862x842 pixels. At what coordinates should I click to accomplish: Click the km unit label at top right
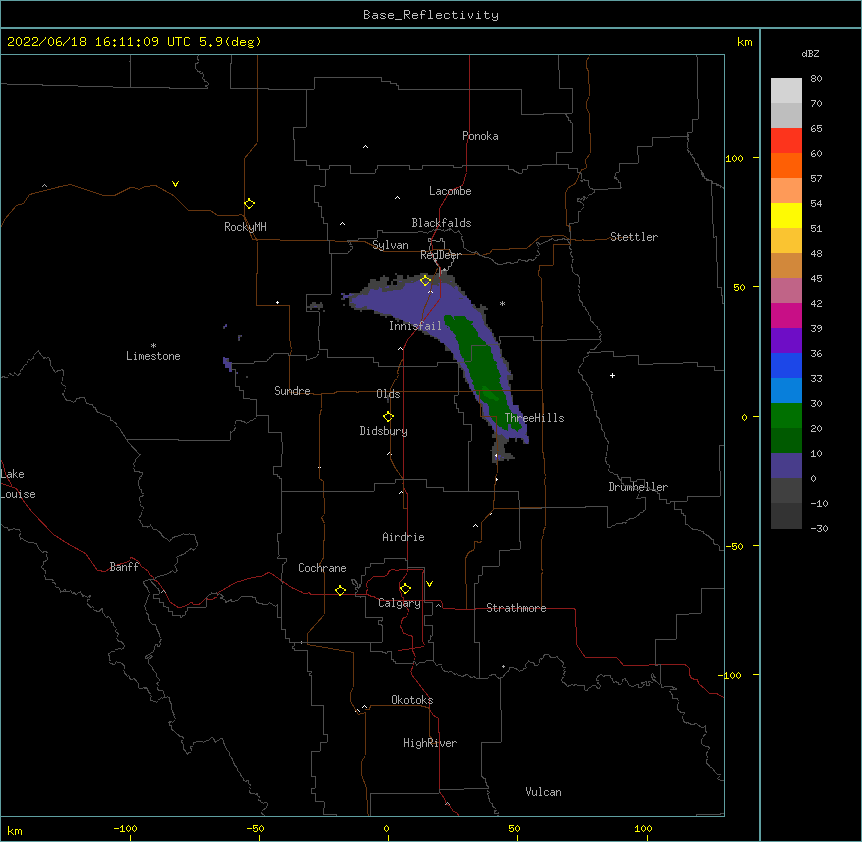click(x=744, y=42)
